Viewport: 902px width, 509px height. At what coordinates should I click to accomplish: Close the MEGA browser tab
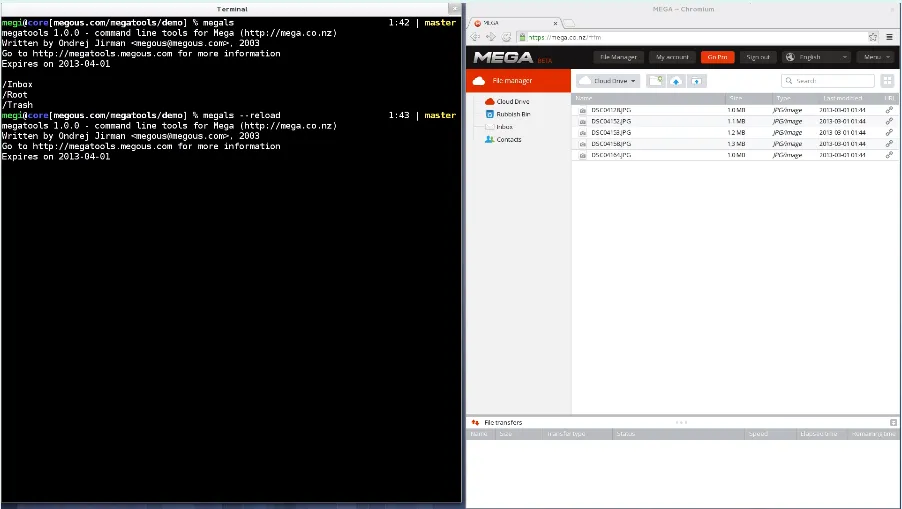click(555, 24)
